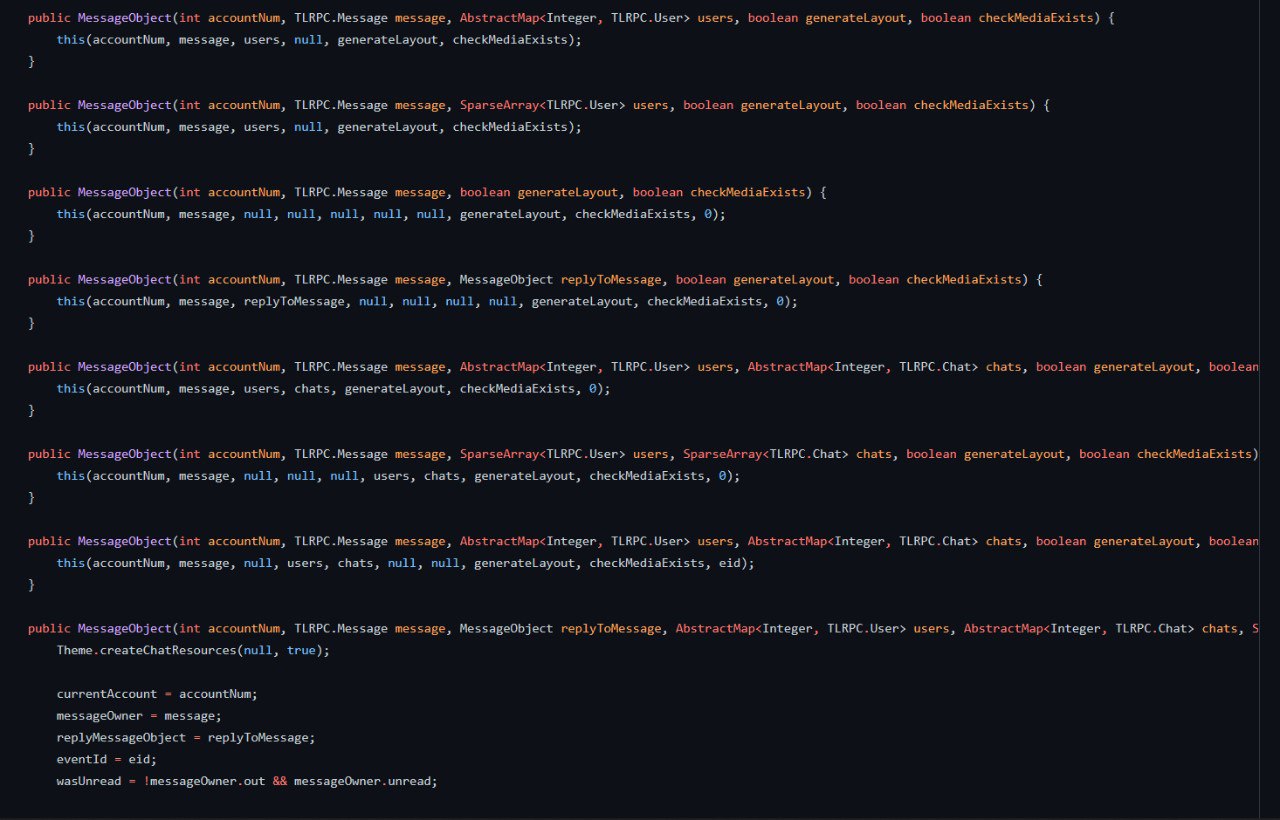The width and height of the screenshot is (1280, 820).
Task: Click the this() call passing five consecutive nulls
Action: pos(391,214)
